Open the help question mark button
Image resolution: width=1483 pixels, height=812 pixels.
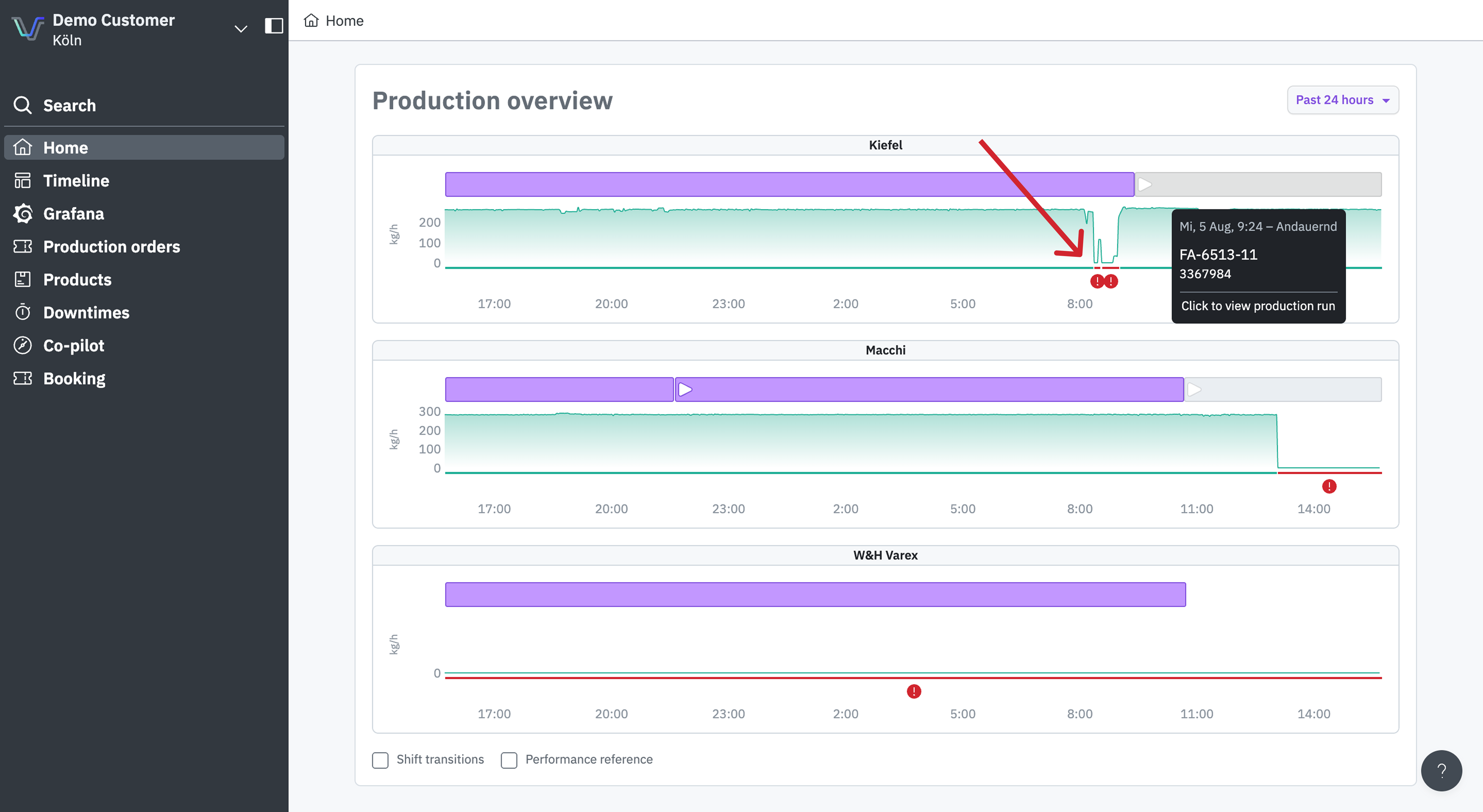coord(1441,771)
